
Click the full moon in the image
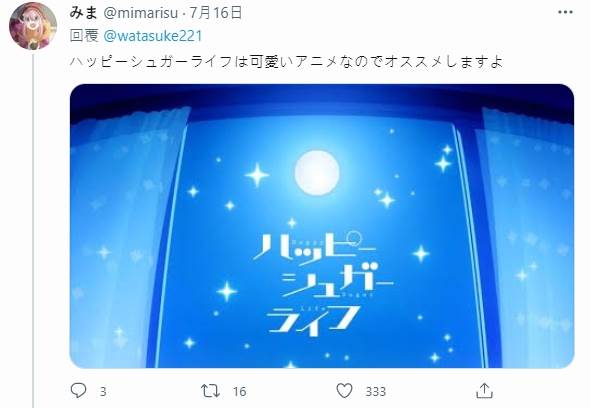click(x=317, y=173)
